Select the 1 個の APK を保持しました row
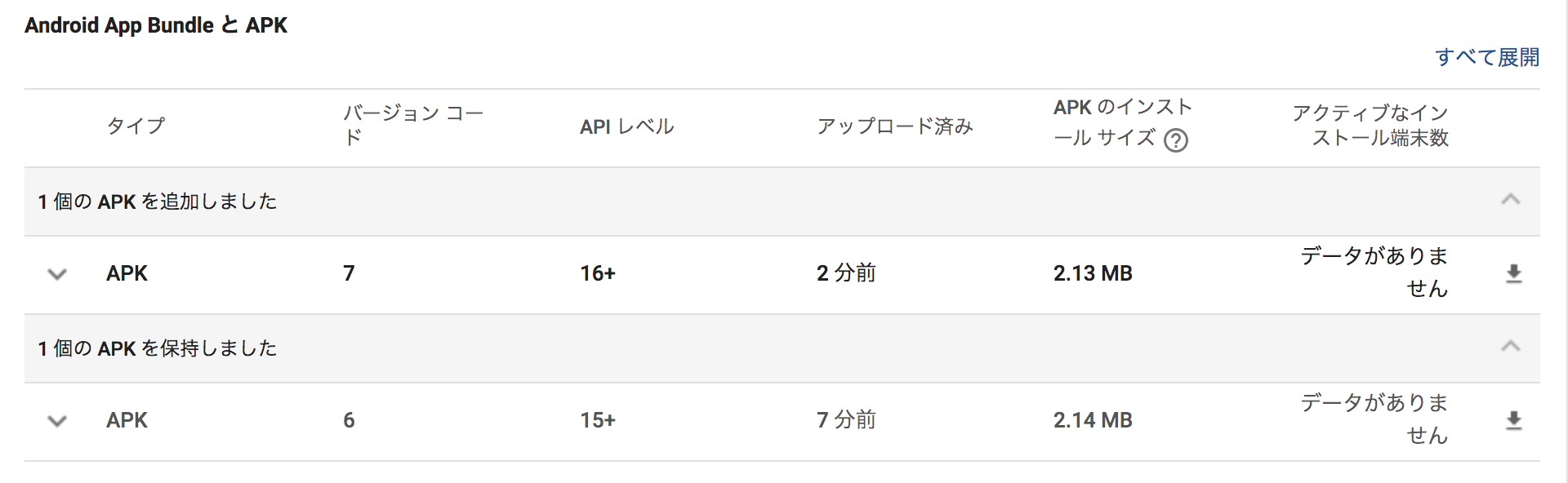Image resolution: width=1568 pixels, height=483 pixels. (x=158, y=348)
